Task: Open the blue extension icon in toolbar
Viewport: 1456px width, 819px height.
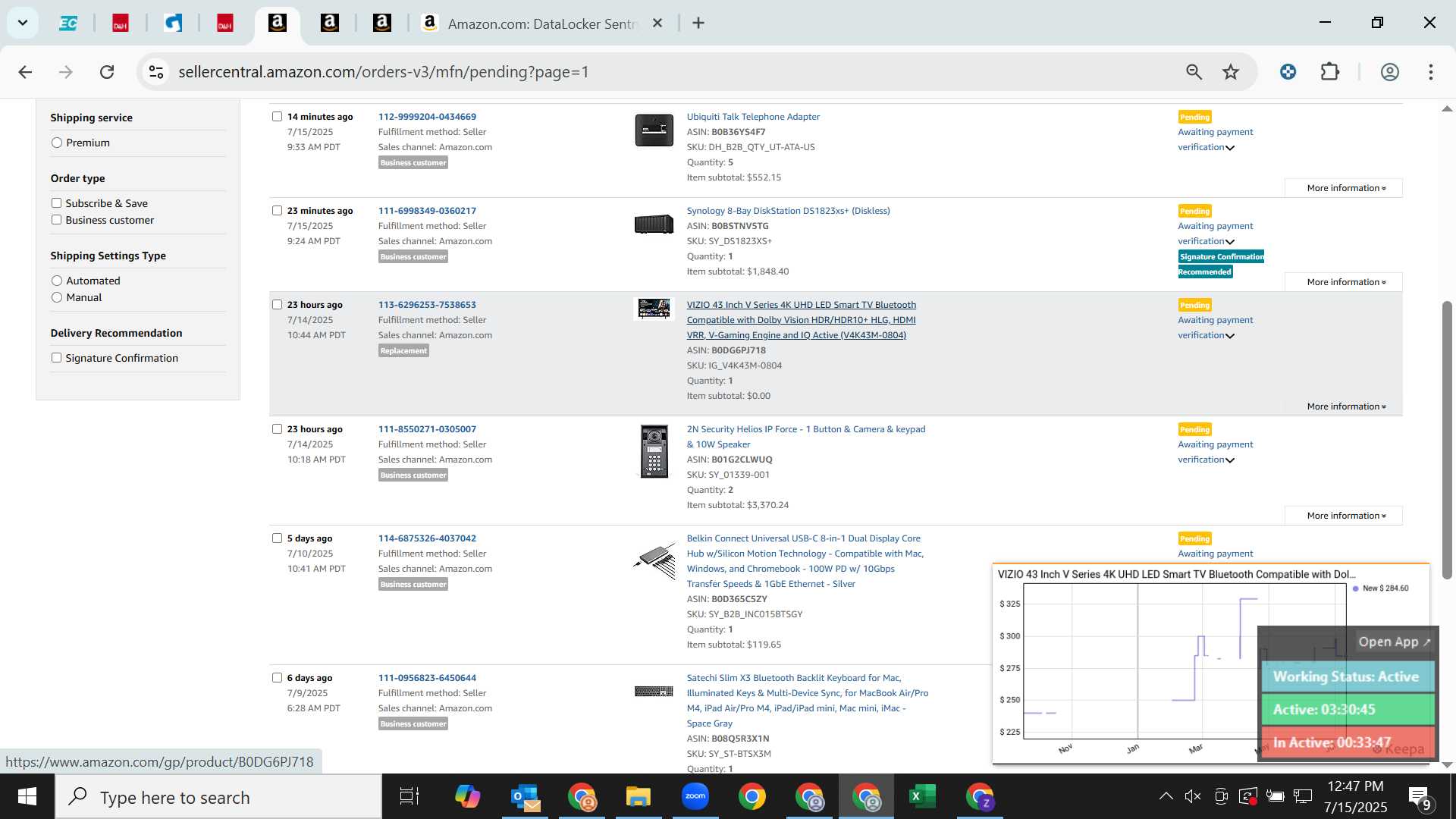Action: pyautogui.click(x=1288, y=72)
